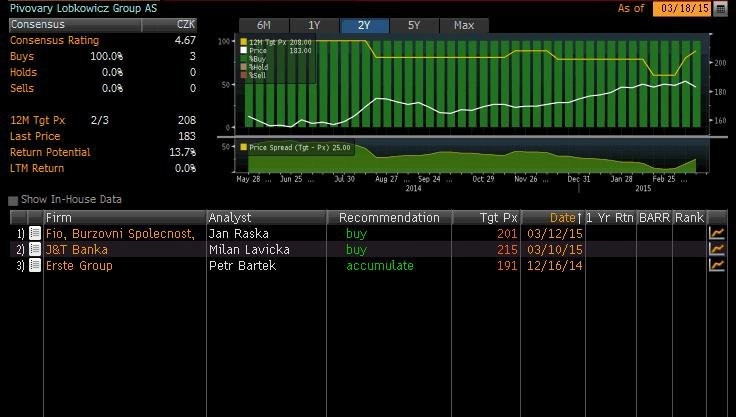Click target price 215
This screenshot has width=736, height=417.
pos(507,249)
